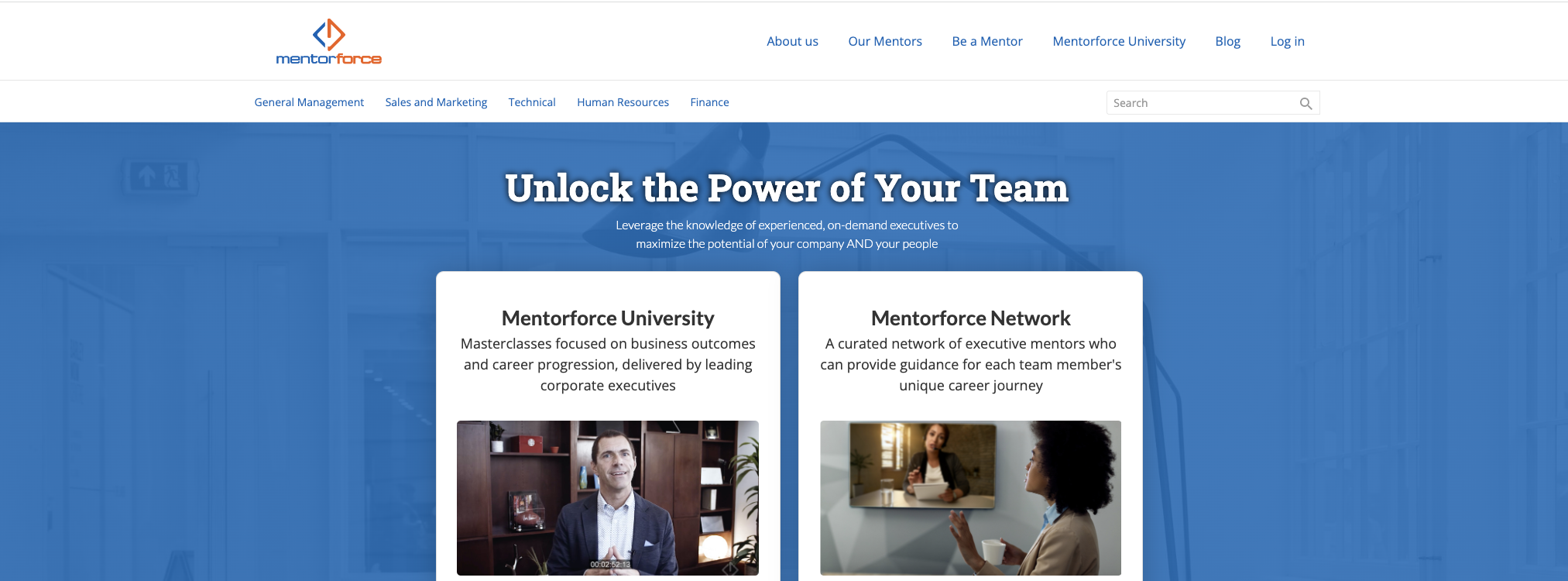This screenshot has height=581, width=1568.
Task: Select the Sales and Marketing category
Action: pos(436,102)
